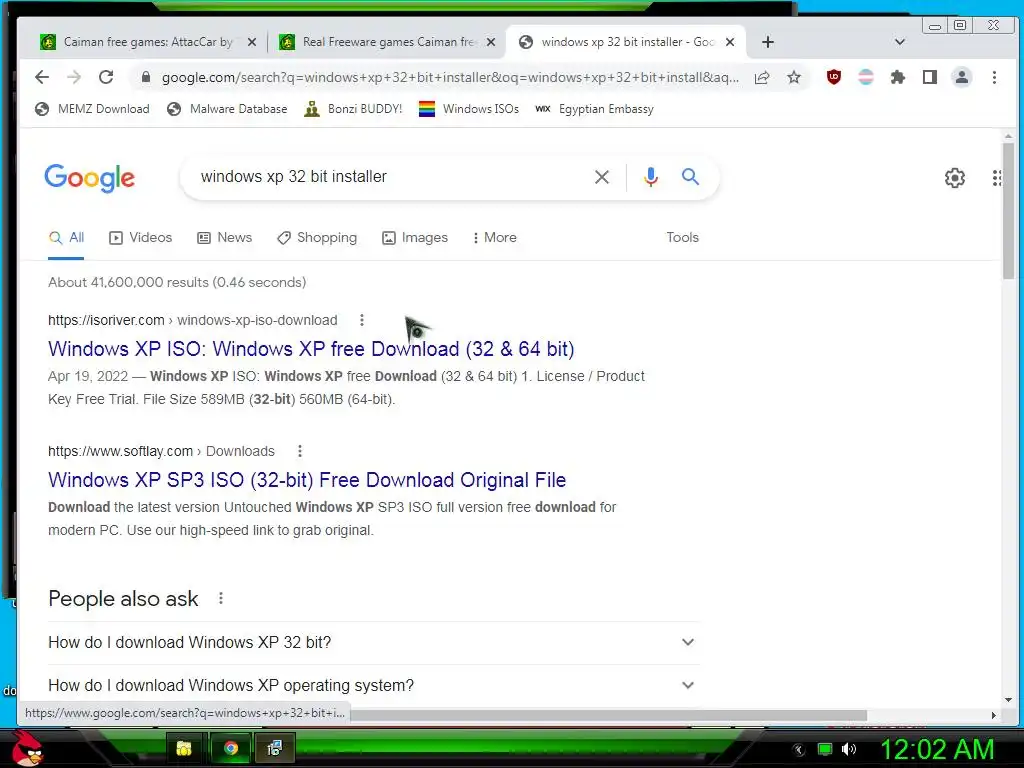1024x768 pixels.
Task: Share this page using the share icon
Action: pos(761,77)
